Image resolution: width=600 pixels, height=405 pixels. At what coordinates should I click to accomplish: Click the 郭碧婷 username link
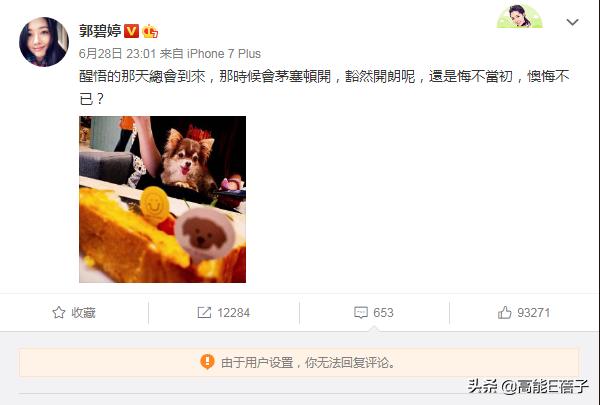[x=100, y=31]
